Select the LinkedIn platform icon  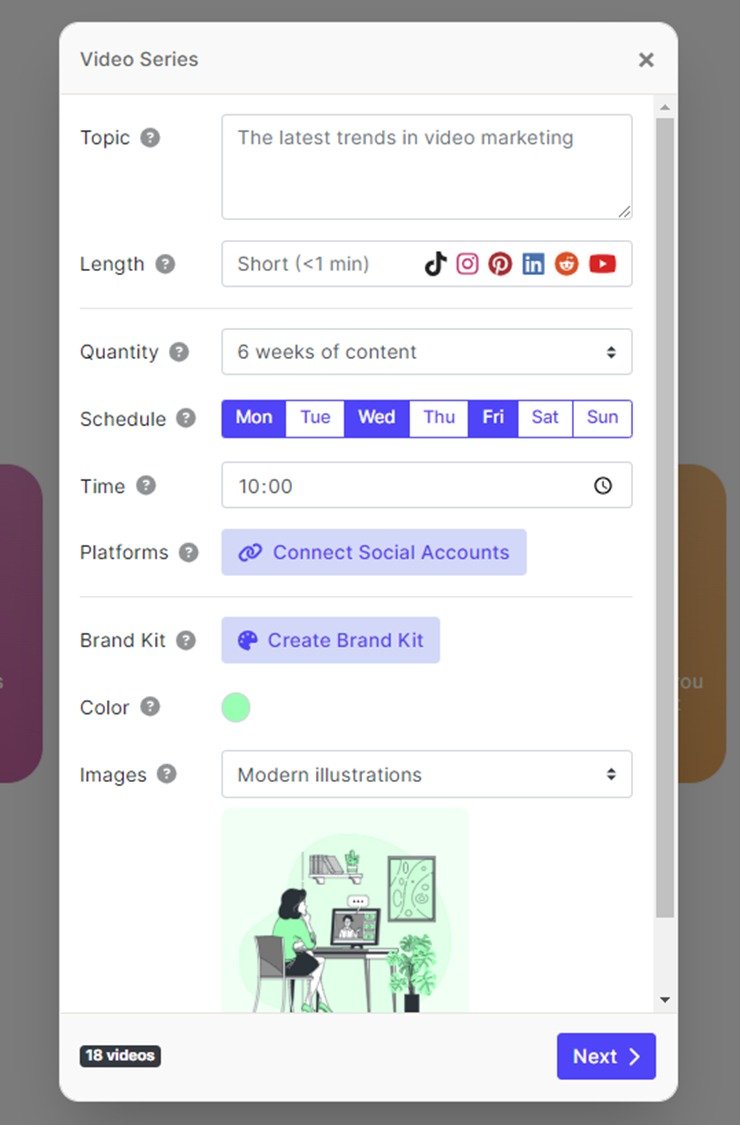pos(533,263)
